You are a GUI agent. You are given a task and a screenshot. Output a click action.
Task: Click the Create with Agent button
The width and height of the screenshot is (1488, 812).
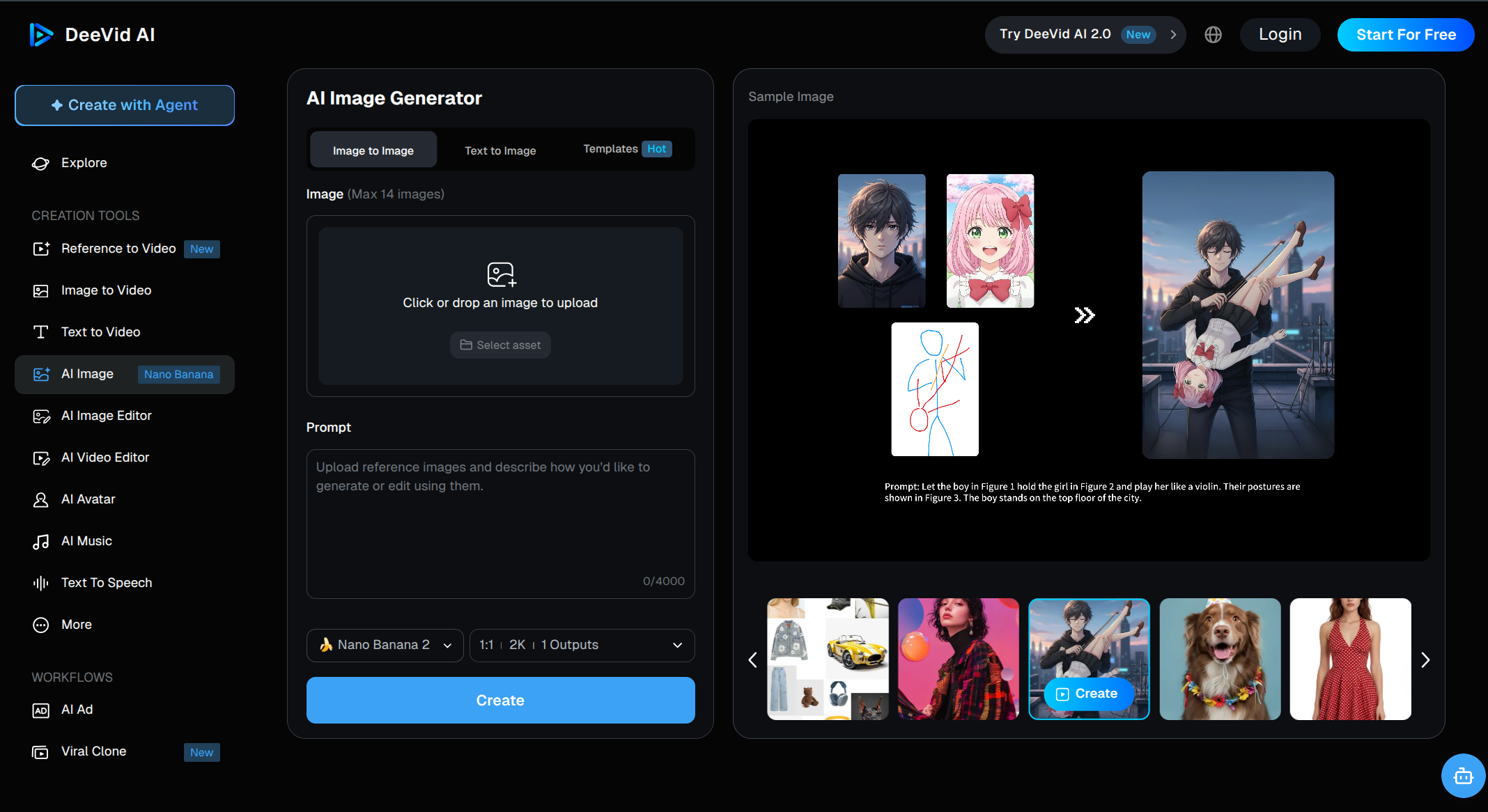coord(125,105)
